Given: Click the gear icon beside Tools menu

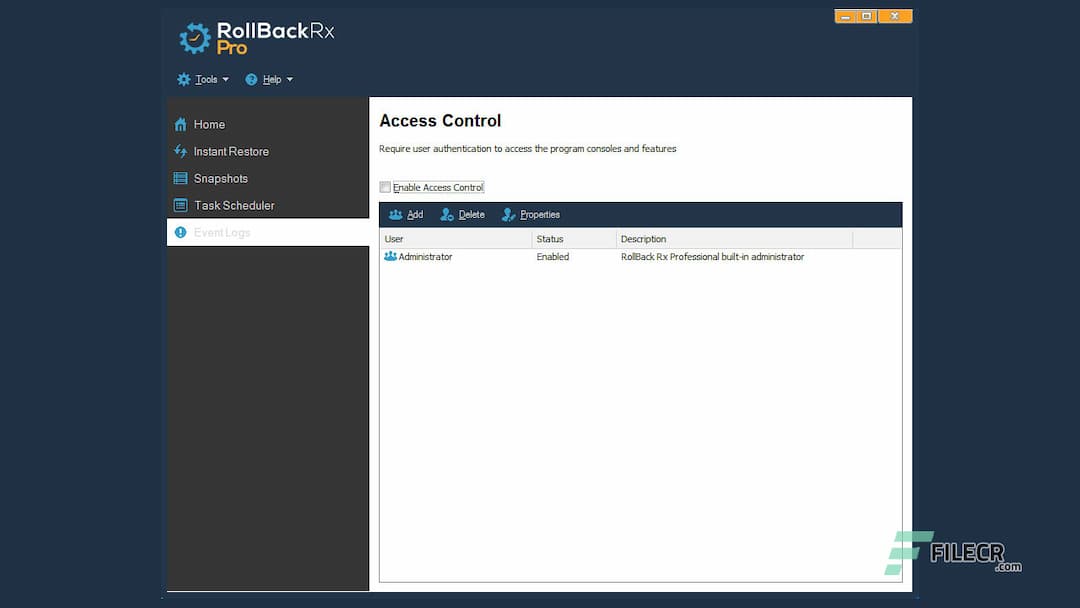Looking at the screenshot, I should click(183, 79).
